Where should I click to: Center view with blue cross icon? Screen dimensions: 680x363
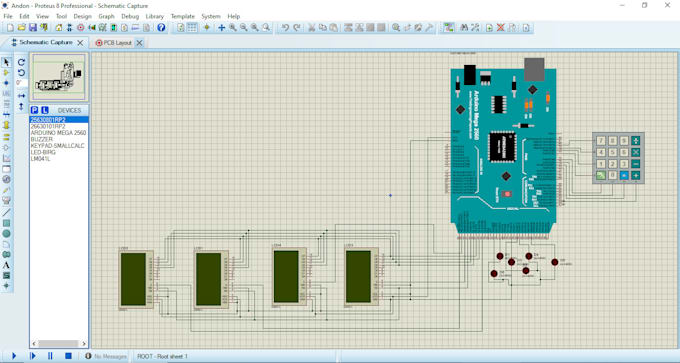pyautogui.click(x=221, y=28)
